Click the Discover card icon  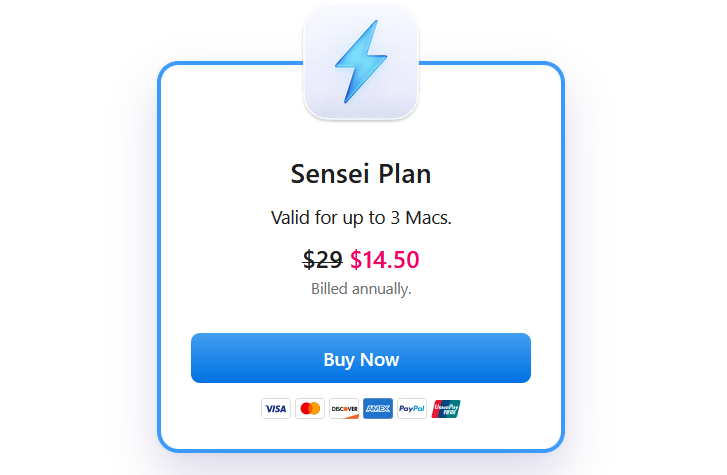point(344,408)
